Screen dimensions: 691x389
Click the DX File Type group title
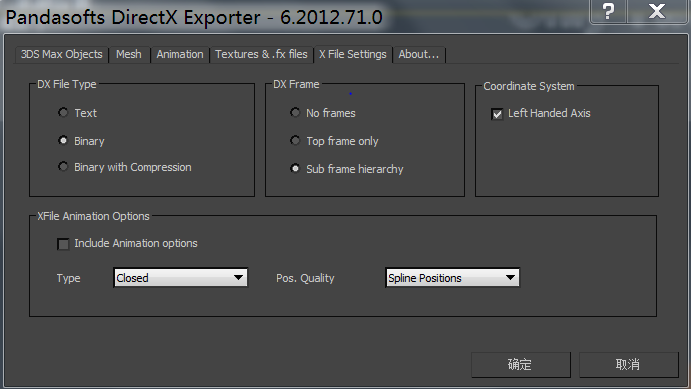[67, 84]
